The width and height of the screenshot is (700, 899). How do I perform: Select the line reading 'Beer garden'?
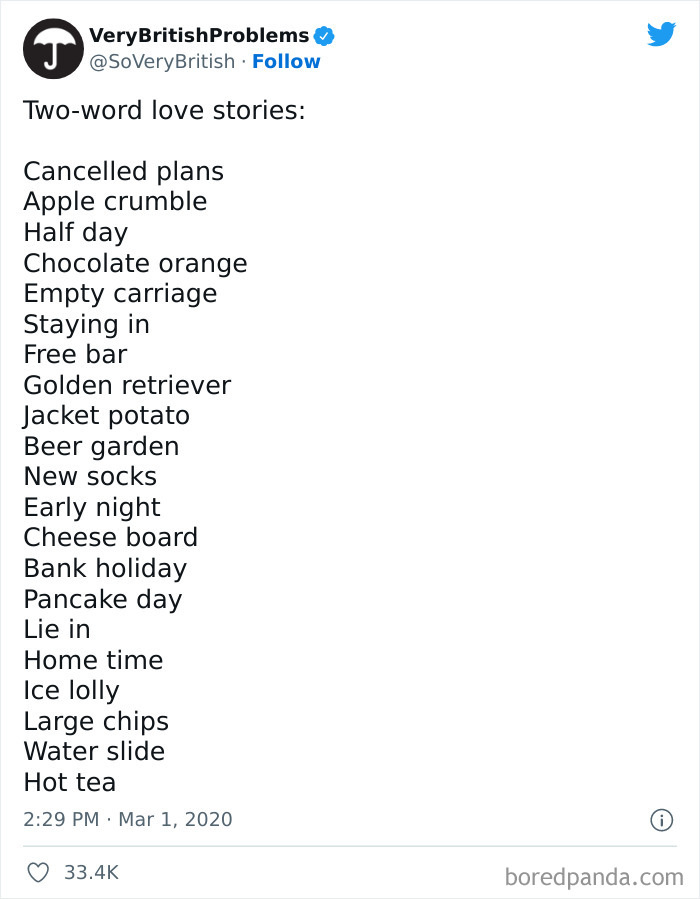(101, 446)
